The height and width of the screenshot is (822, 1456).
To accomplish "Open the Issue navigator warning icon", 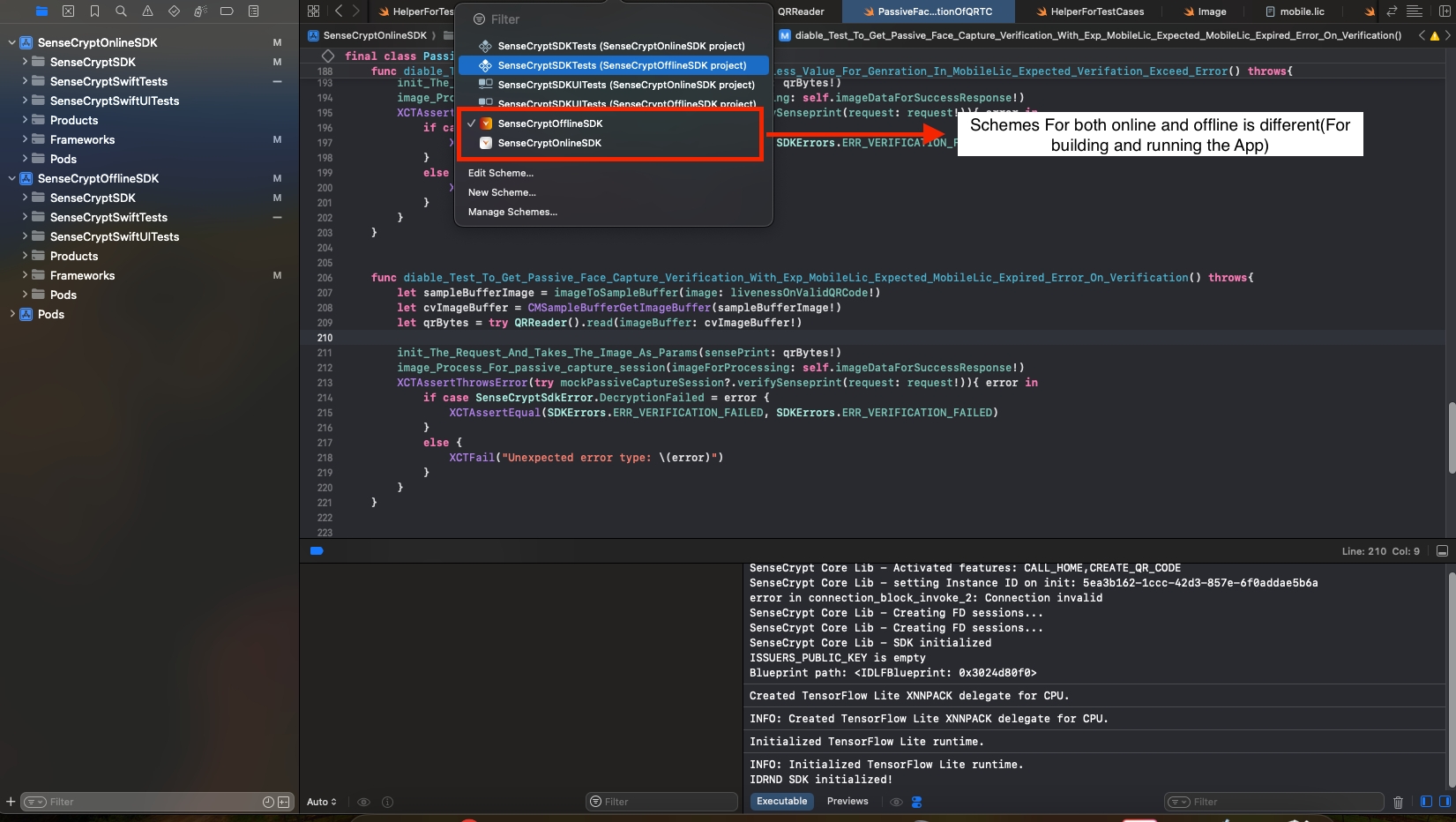I will click(x=147, y=11).
